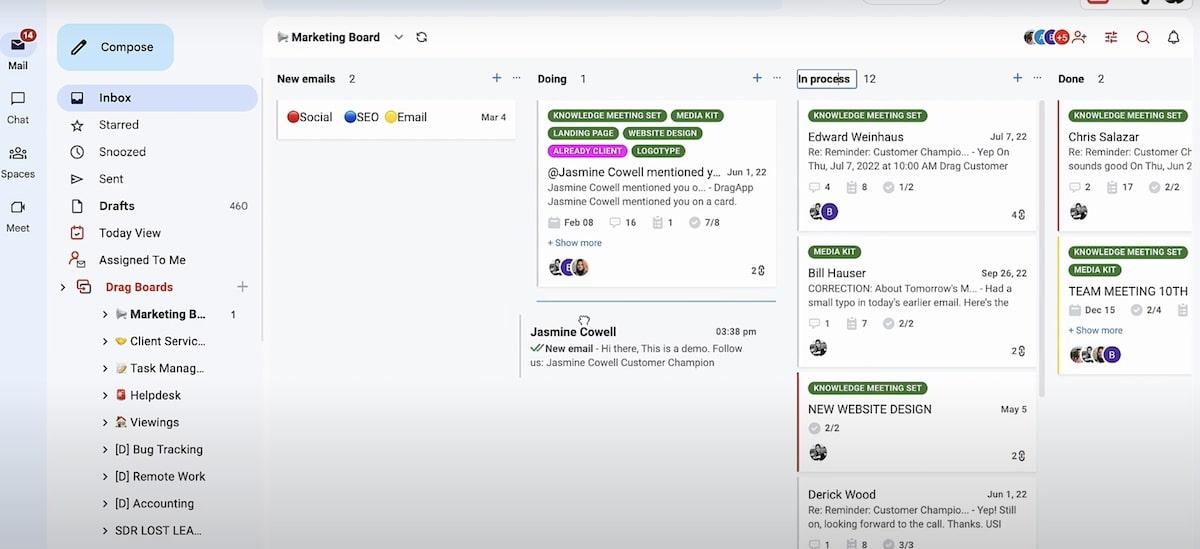Open New emails column options menu
Image resolution: width=1200 pixels, height=549 pixels.
pyautogui.click(x=517, y=78)
